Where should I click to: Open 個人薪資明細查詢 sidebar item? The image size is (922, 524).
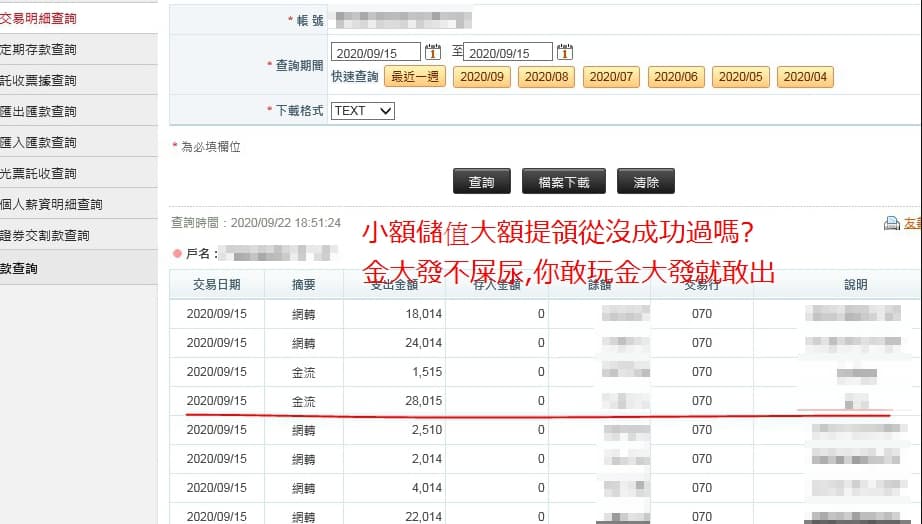(x=52, y=204)
